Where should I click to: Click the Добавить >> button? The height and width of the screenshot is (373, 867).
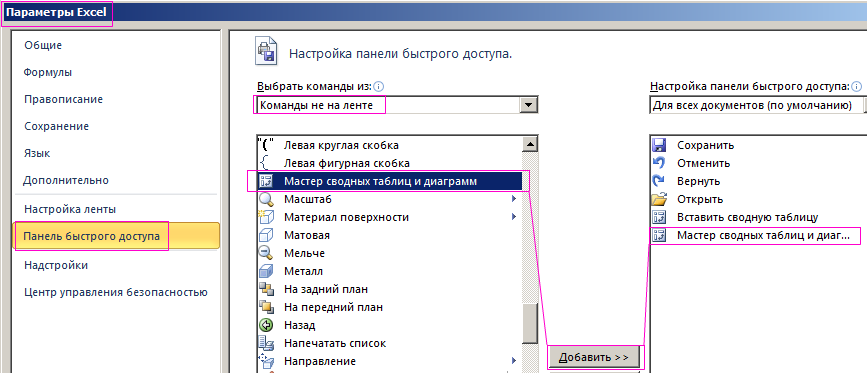[594, 357]
